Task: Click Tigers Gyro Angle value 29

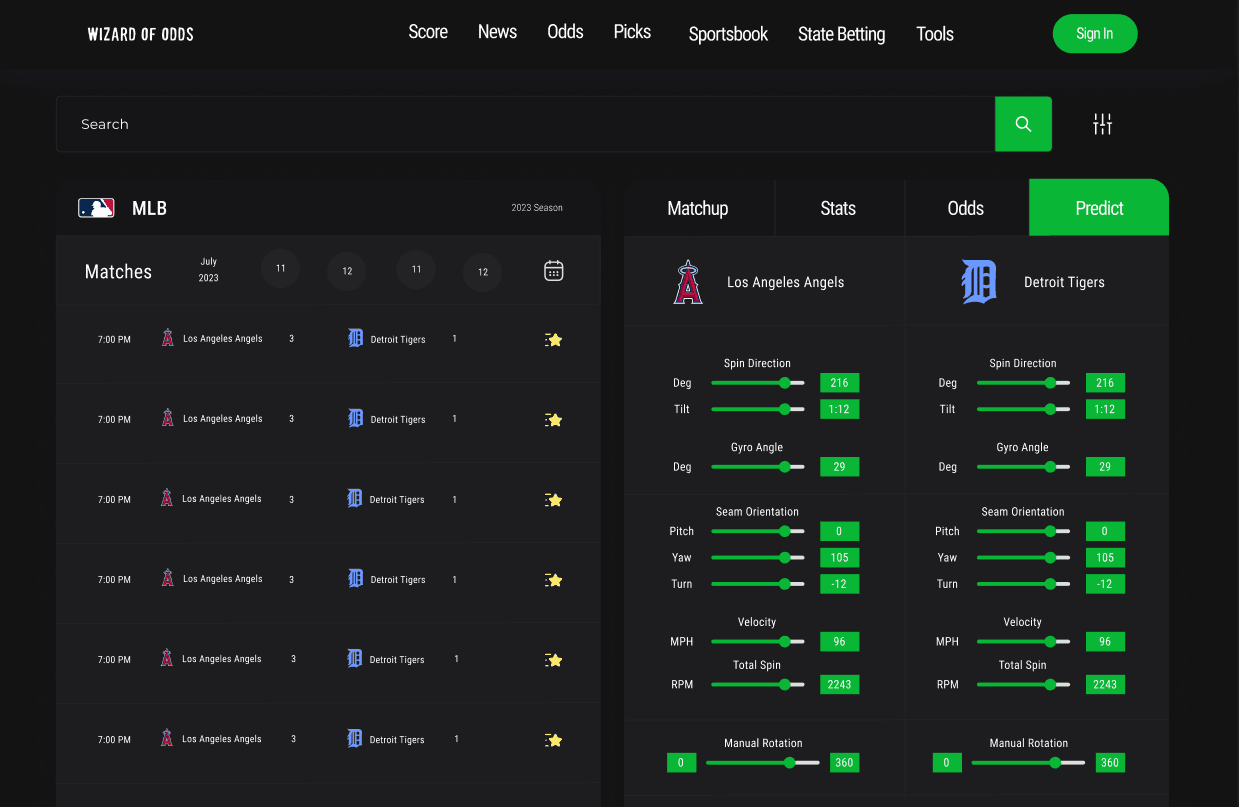Action: point(1104,467)
